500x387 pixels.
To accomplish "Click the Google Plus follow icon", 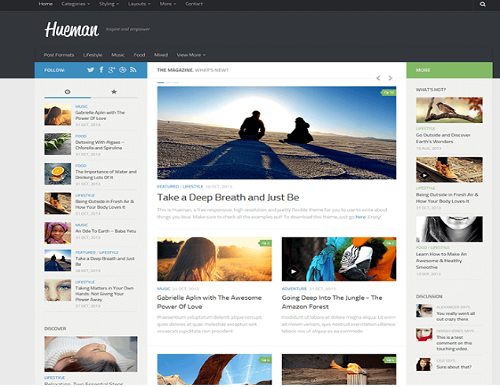I will coord(112,70).
